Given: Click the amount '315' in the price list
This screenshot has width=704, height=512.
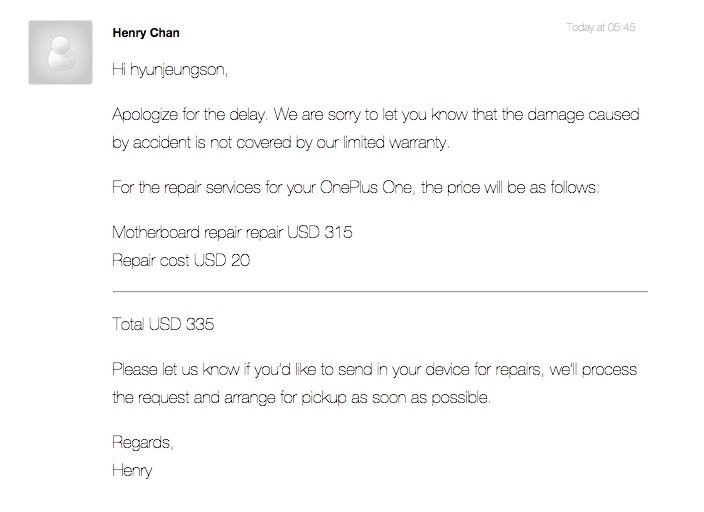Looking at the screenshot, I should pos(338,233).
